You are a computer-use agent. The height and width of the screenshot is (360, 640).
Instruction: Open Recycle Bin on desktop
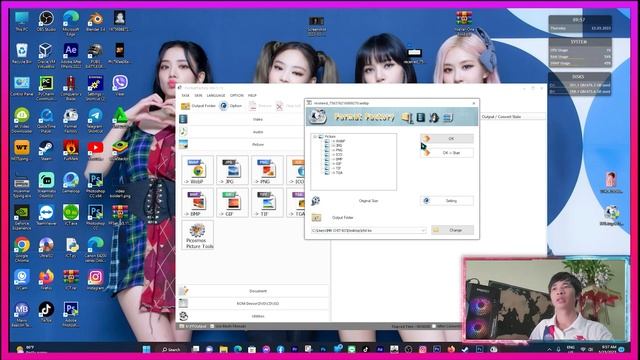tap(22, 54)
